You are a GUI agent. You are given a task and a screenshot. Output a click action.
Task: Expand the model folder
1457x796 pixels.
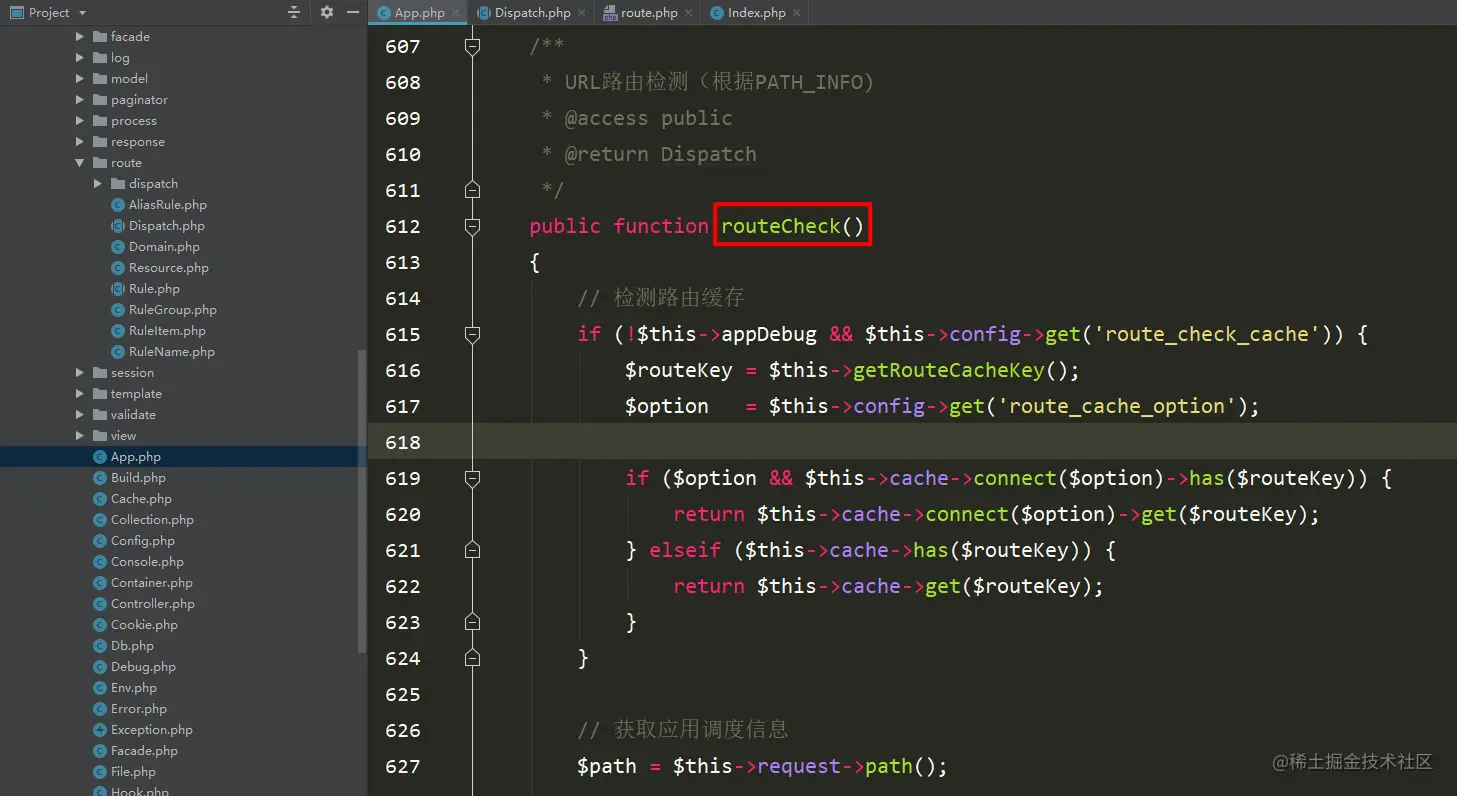tap(80, 79)
